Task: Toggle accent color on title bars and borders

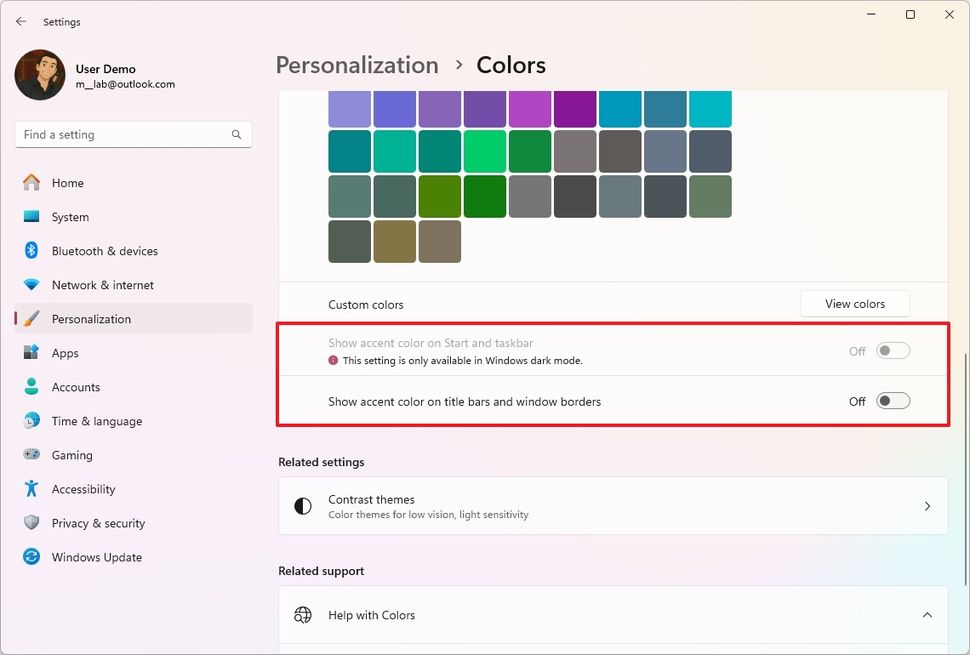Action: tap(893, 401)
